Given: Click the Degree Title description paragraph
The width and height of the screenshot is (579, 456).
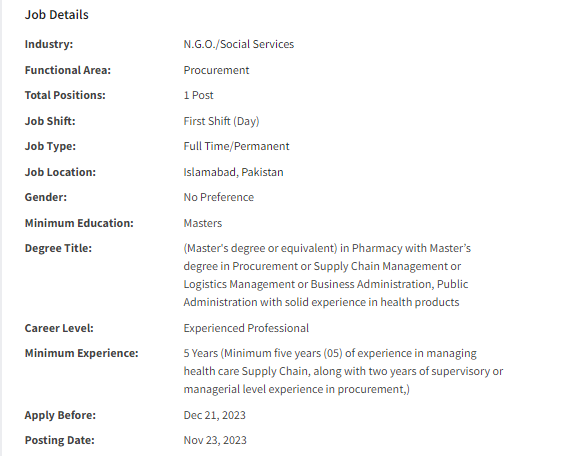Looking at the screenshot, I should pos(327,275).
